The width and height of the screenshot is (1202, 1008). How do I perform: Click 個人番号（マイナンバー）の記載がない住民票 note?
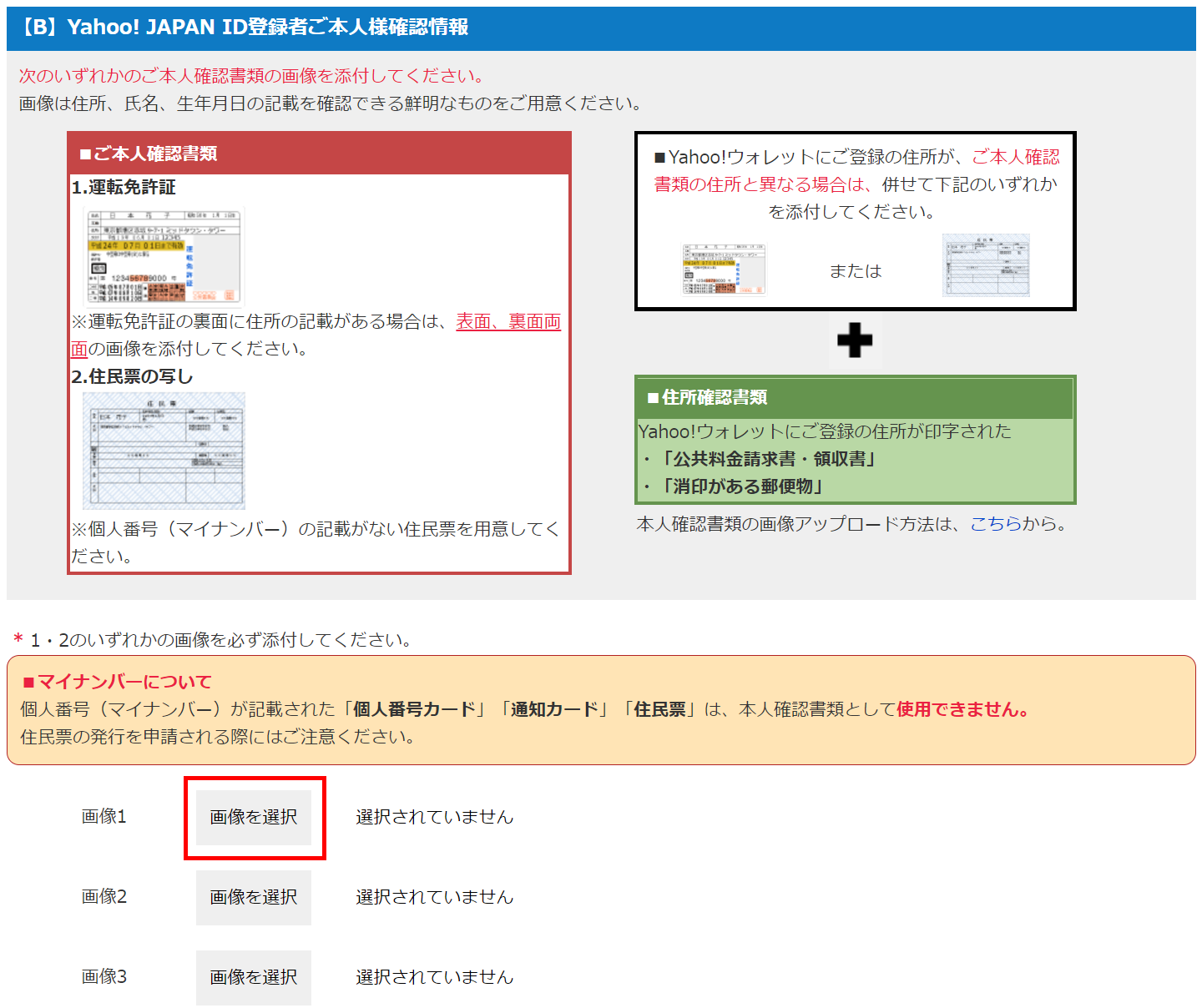(315, 542)
